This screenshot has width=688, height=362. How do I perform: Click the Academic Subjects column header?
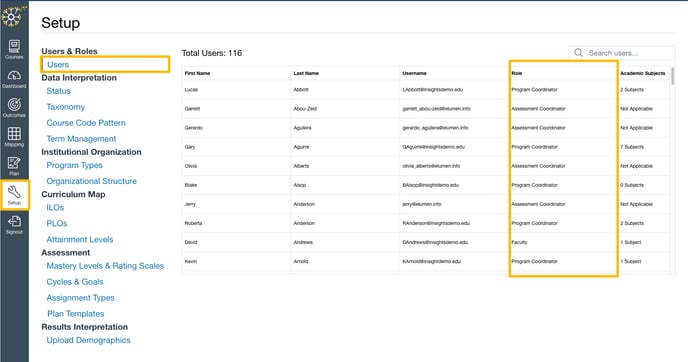click(643, 73)
